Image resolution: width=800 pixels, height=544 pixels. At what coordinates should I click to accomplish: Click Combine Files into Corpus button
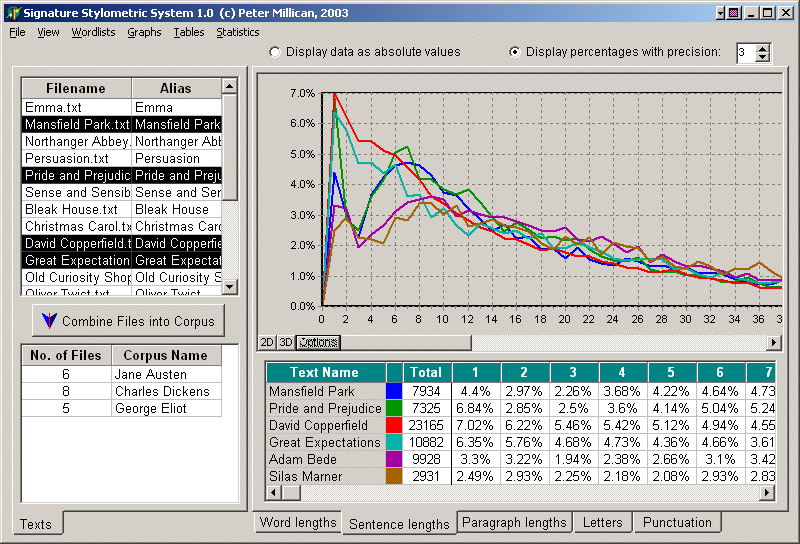pyautogui.click(x=128, y=321)
